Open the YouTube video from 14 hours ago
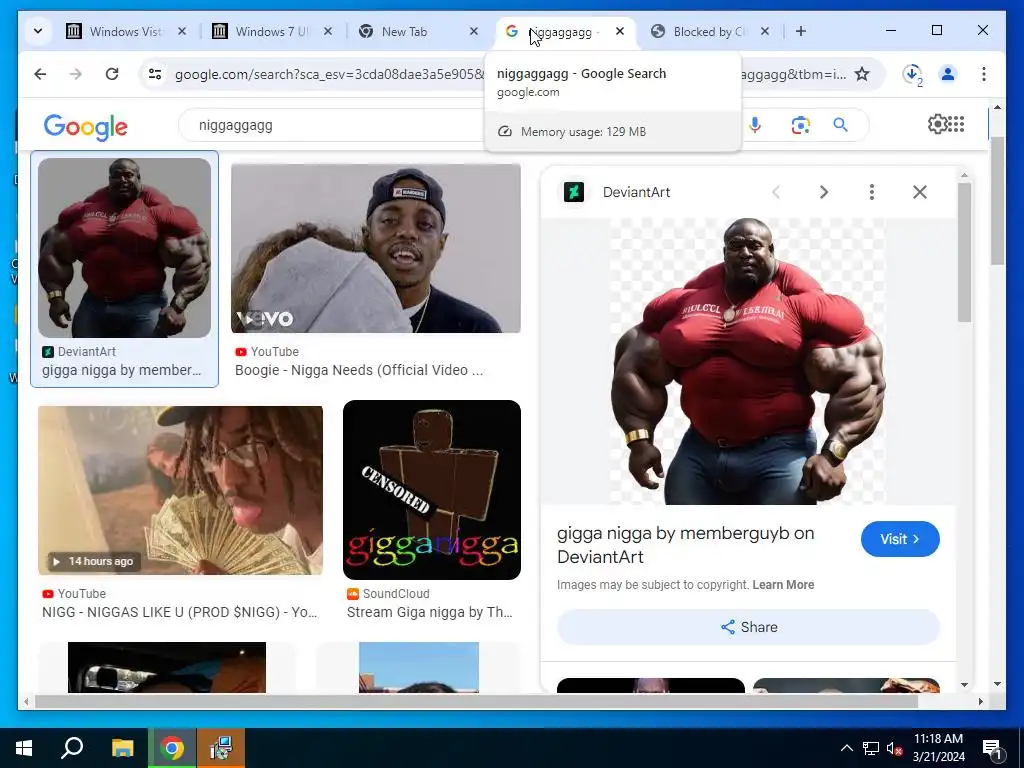 [x=180, y=490]
